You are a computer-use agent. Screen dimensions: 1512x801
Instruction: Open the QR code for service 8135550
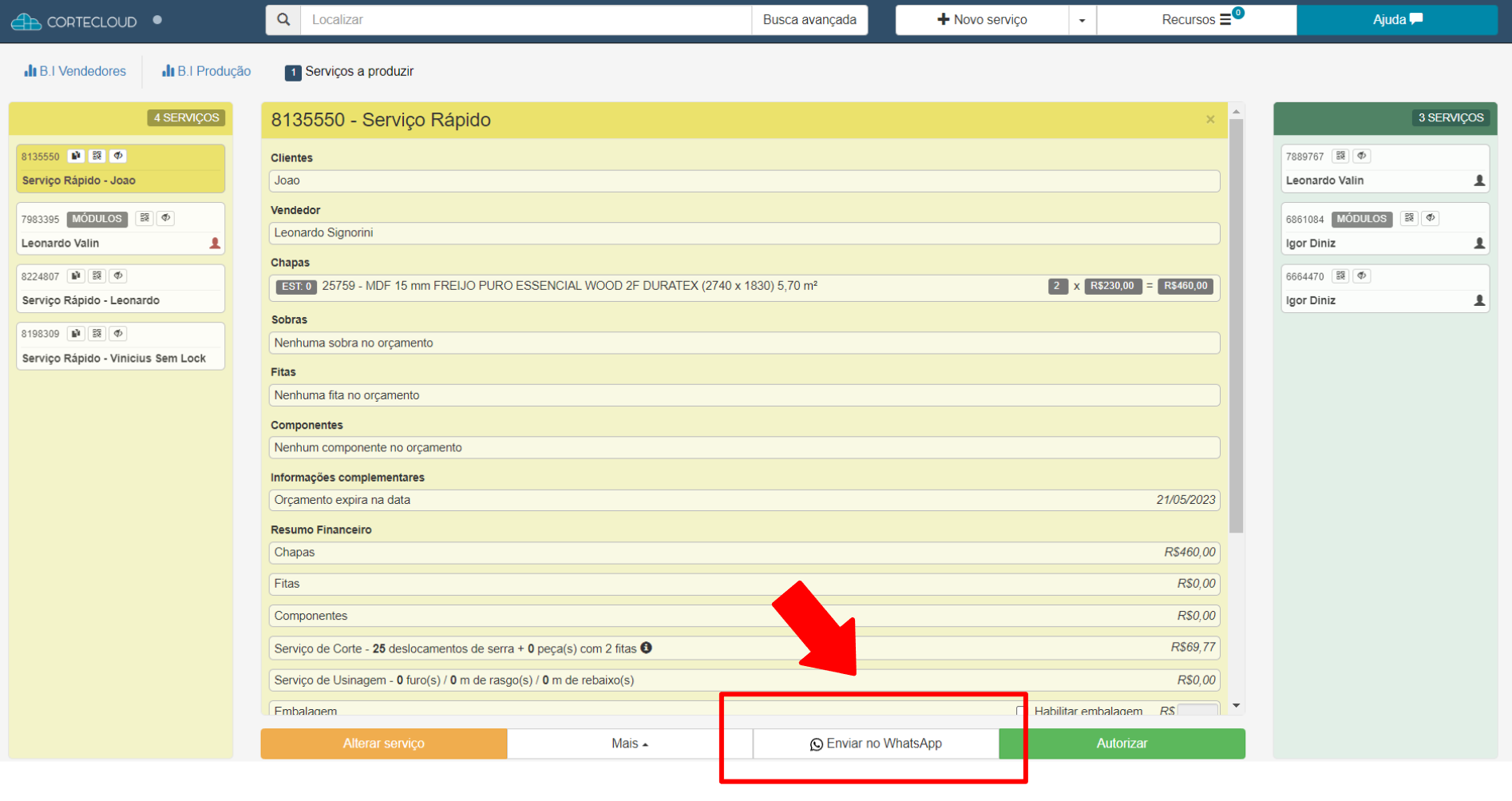97,156
